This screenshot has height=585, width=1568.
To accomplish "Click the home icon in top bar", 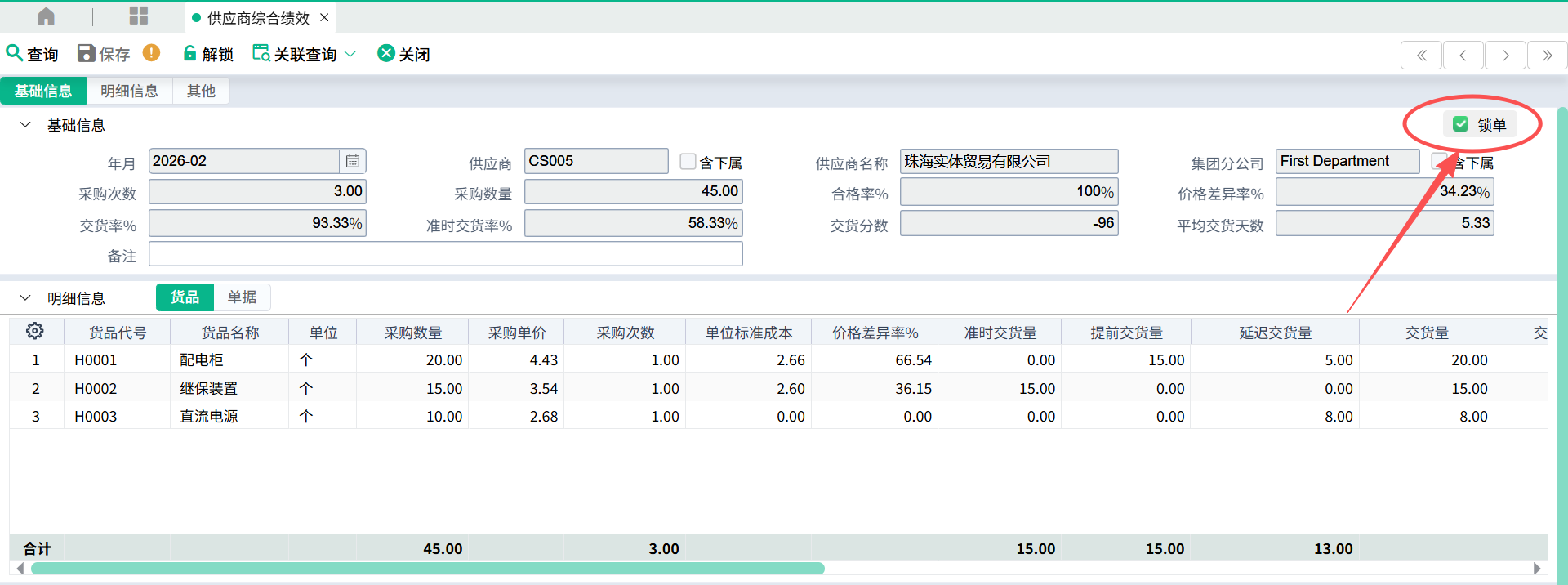I will (x=47, y=16).
